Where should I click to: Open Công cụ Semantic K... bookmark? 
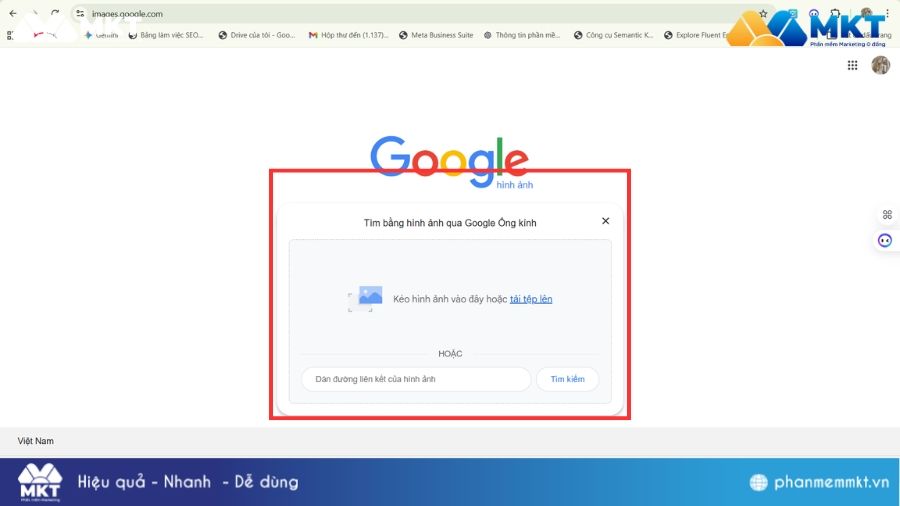coord(614,35)
